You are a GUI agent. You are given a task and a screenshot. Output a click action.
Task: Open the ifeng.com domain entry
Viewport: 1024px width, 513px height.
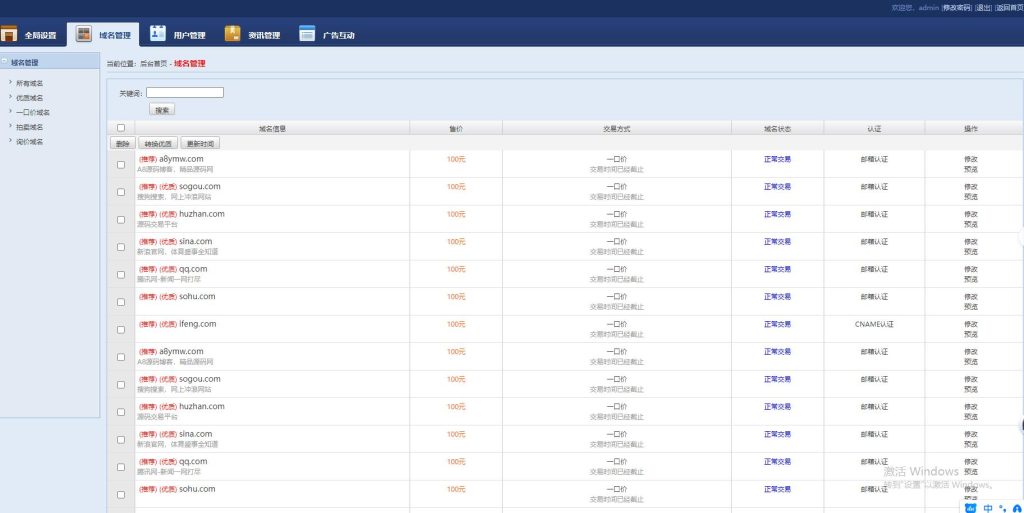click(x=198, y=324)
